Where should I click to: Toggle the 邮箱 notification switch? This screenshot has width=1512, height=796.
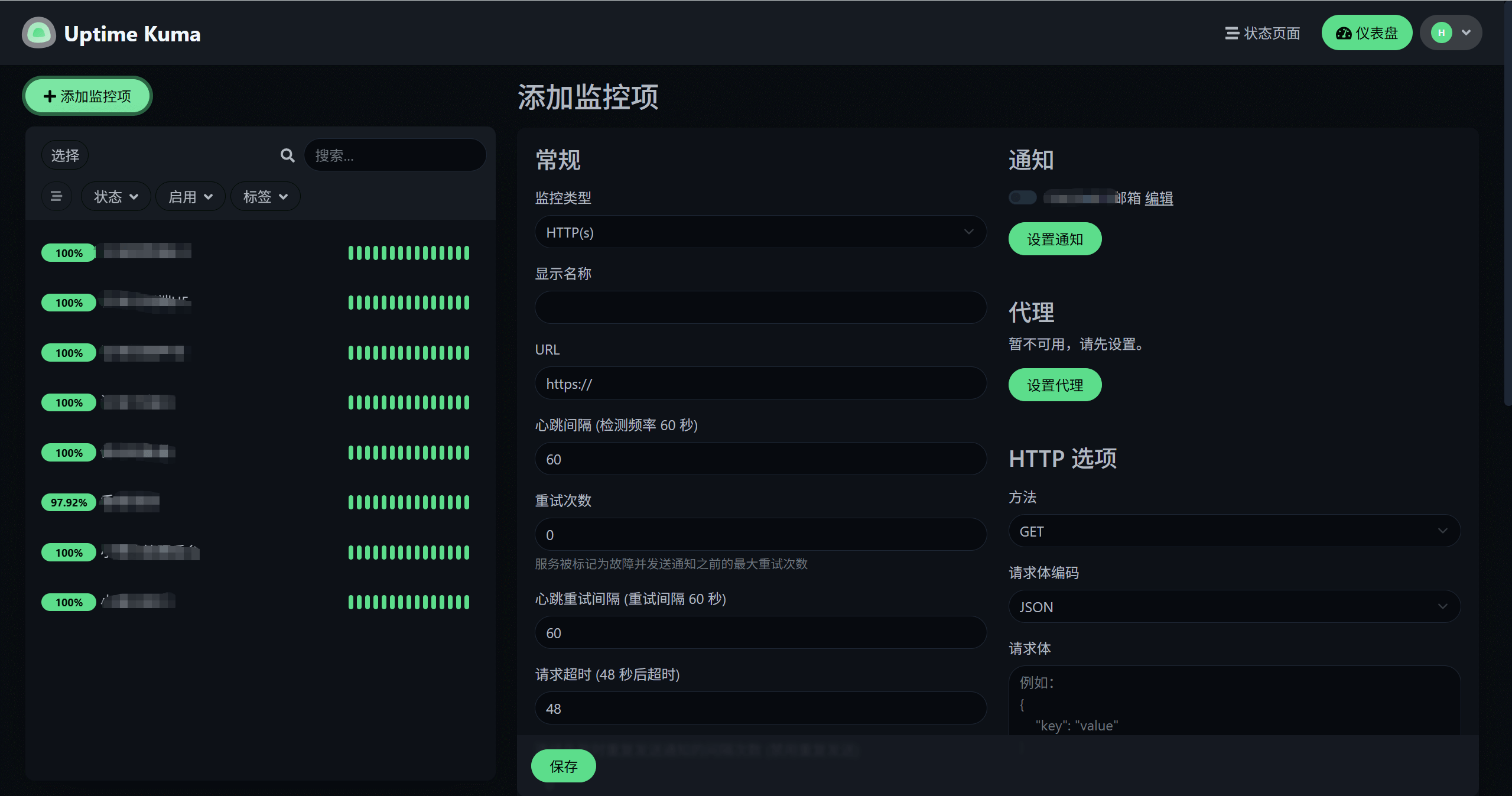(1022, 197)
